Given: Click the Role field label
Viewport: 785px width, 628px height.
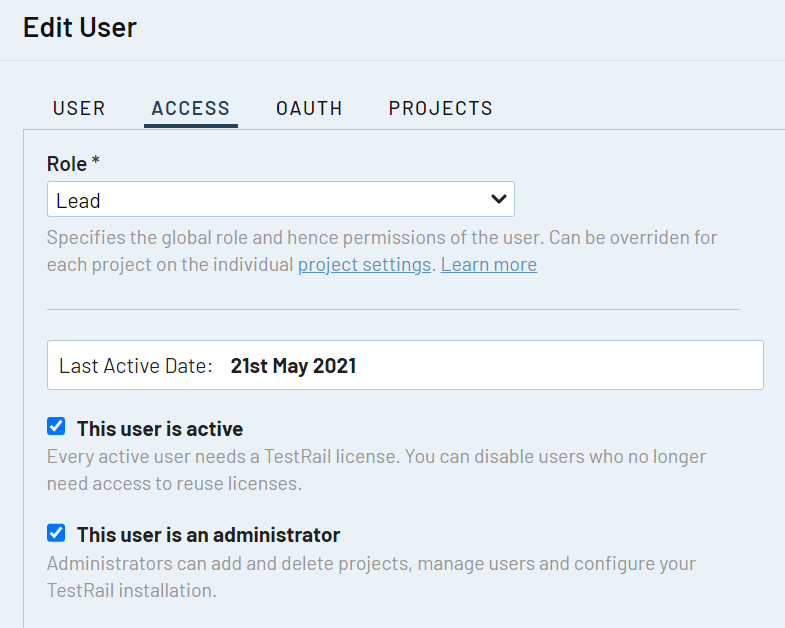Looking at the screenshot, I should 73,164.
